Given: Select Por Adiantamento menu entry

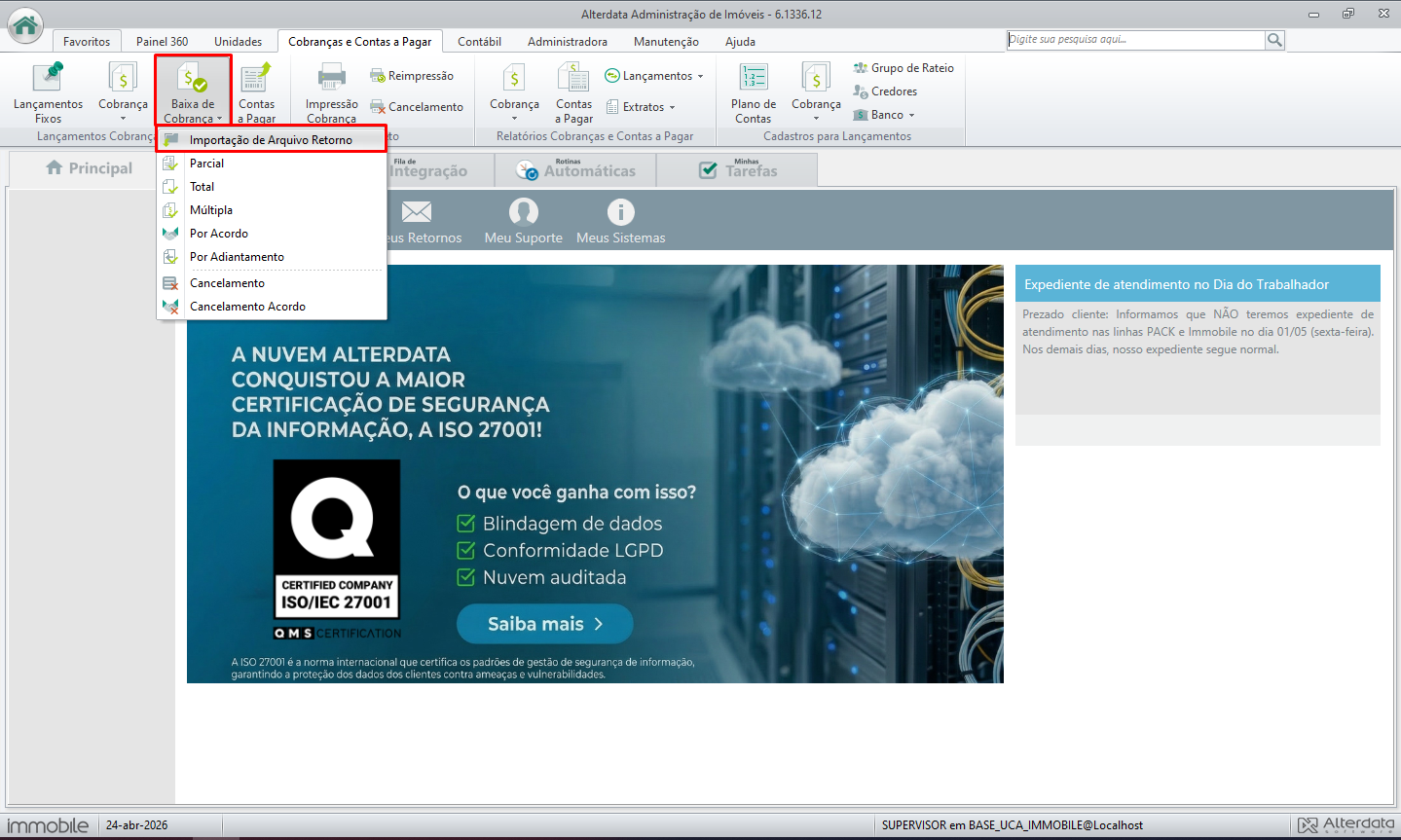Looking at the screenshot, I should (272, 257).
